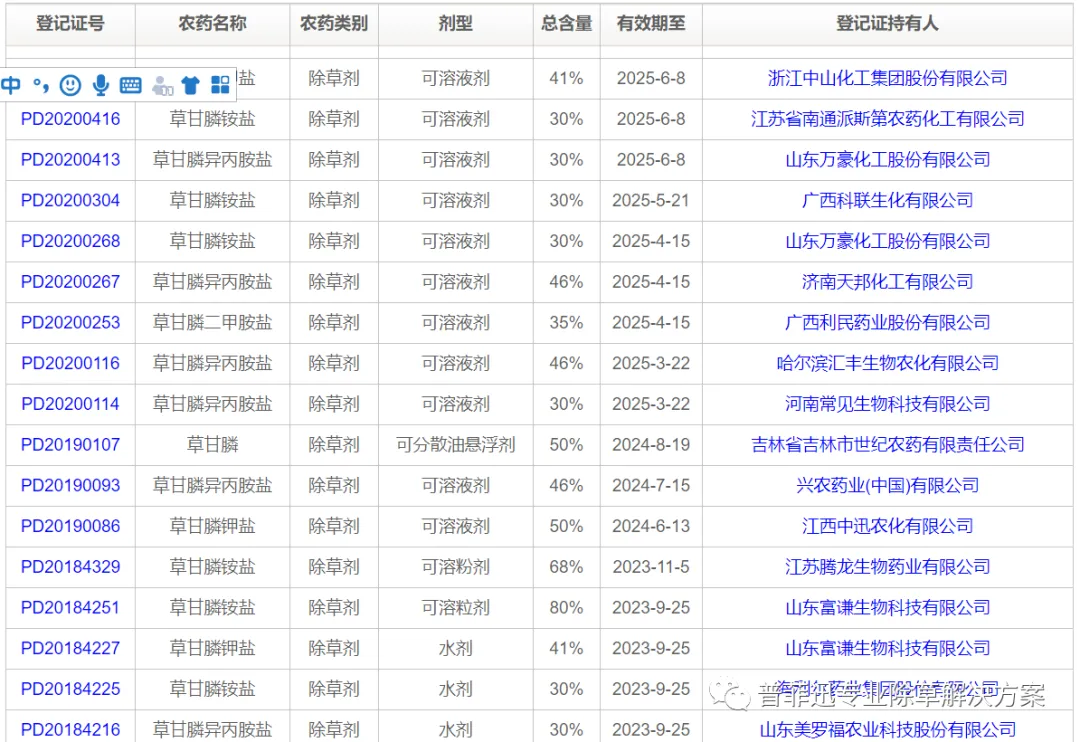Screen dimensions: 1080x742
Task: Open the IME toolbox grid icon
Action: tap(220, 85)
